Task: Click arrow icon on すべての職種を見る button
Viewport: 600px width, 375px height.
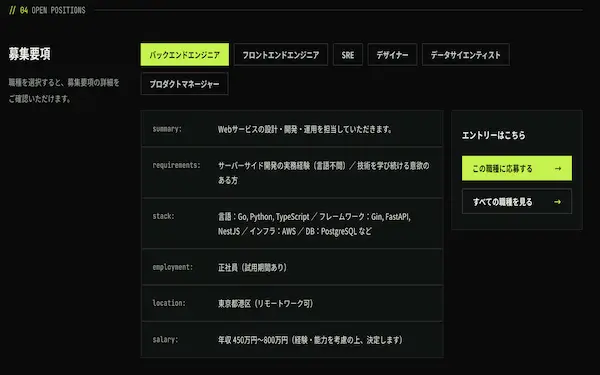Action: click(558, 202)
